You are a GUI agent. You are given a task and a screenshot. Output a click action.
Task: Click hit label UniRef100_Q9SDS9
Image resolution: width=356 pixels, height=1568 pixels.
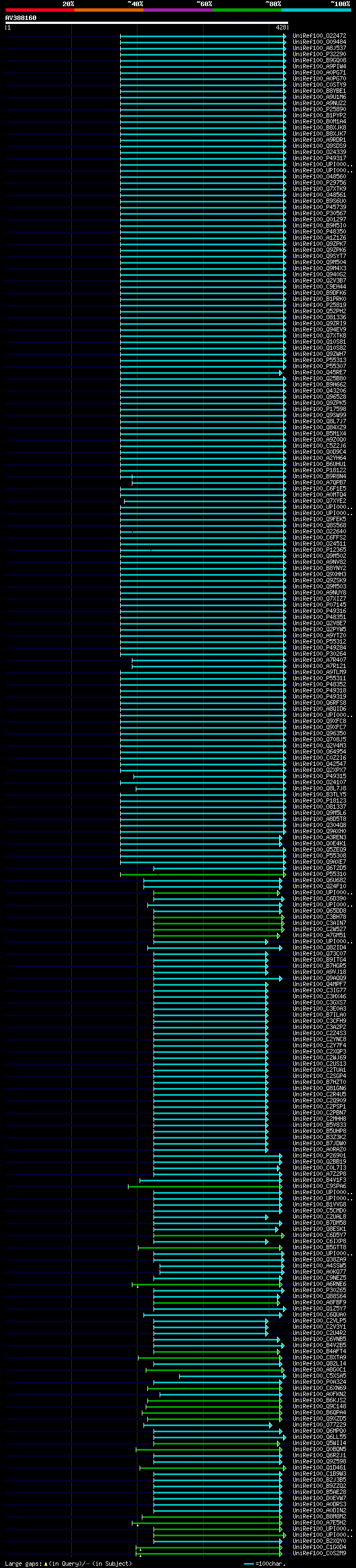point(319,146)
